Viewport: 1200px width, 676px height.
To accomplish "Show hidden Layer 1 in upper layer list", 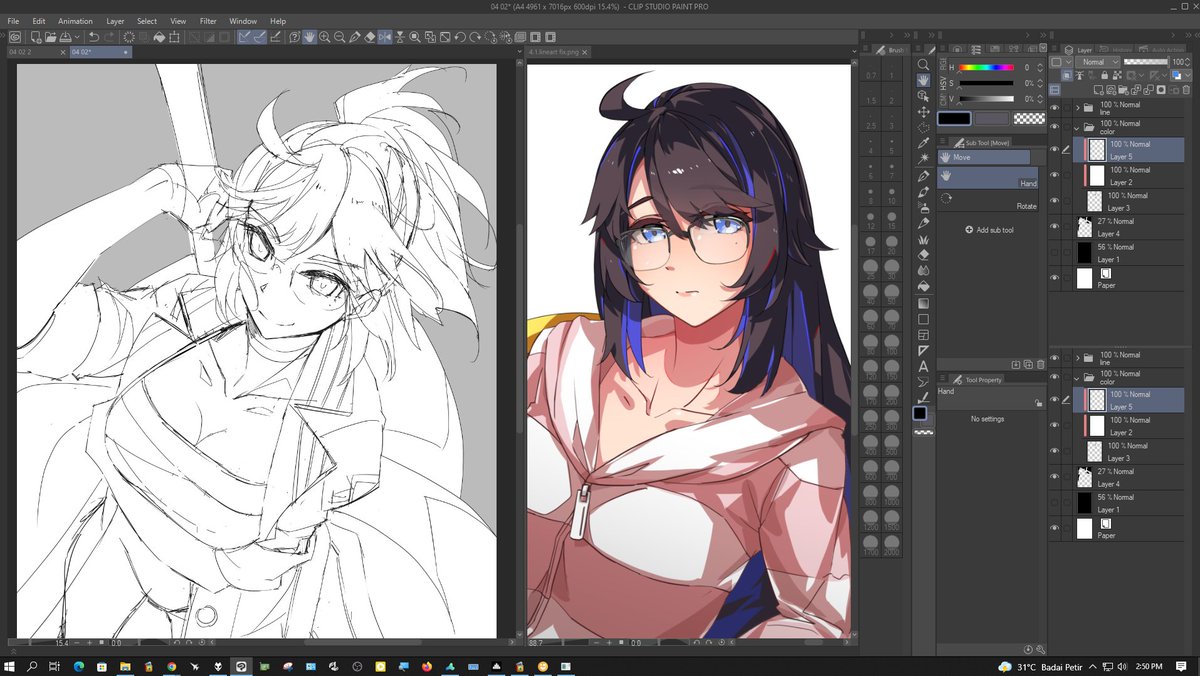I will pyautogui.click(x=1054, y=253).
